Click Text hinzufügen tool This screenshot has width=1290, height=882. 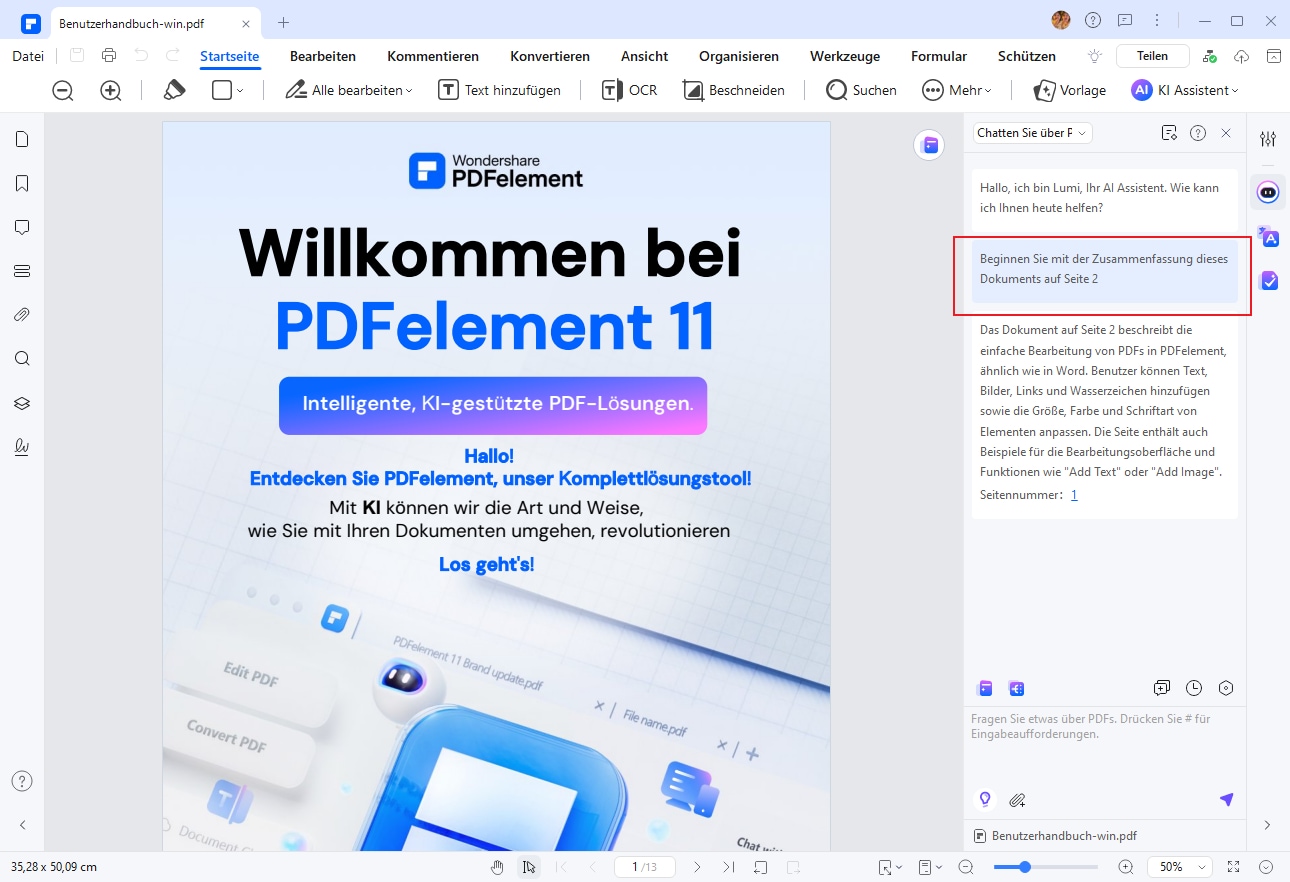click(x=499, y=90)
